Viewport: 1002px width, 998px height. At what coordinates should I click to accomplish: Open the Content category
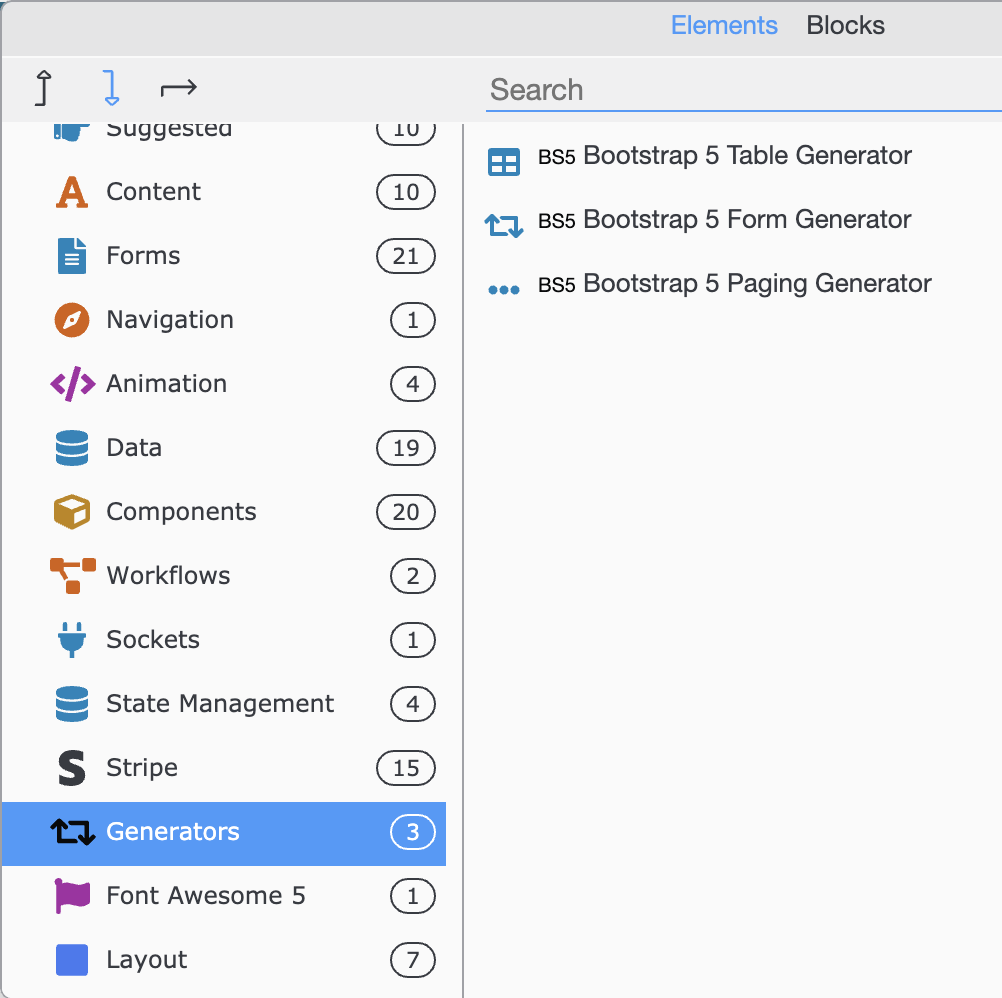(x=224, y=192)
